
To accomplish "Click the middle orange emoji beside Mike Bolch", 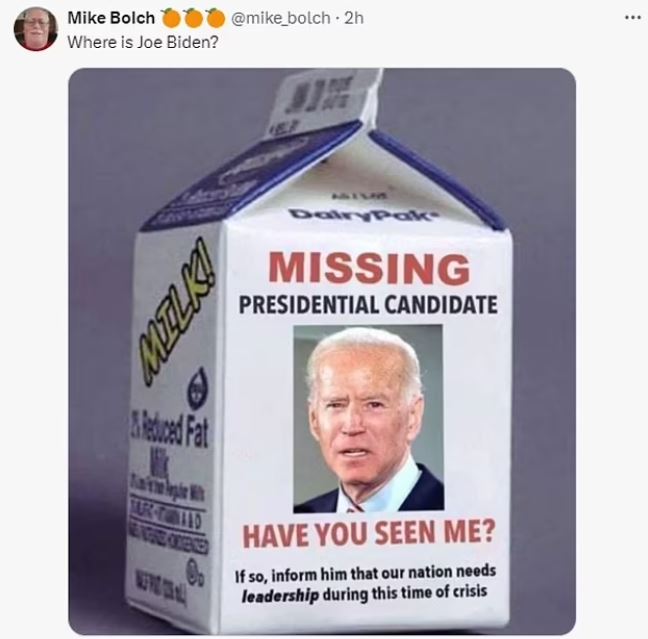I will (x=193, y=18).
